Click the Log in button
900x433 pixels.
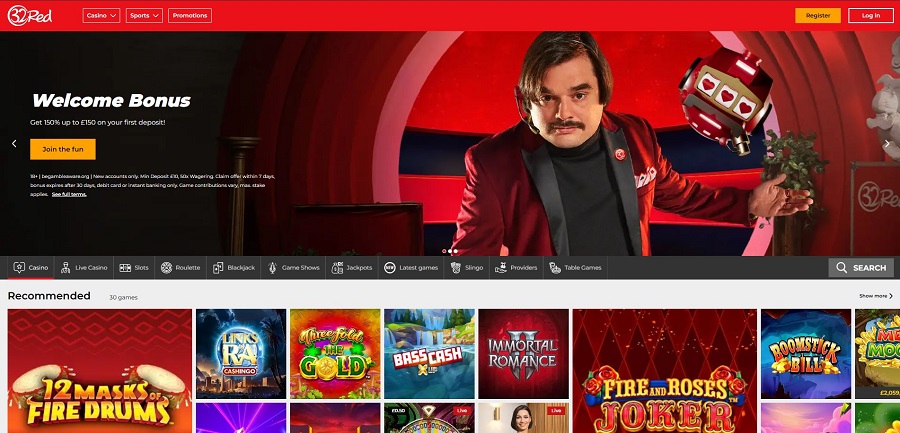pyautogui.click(x=871, y=16)
